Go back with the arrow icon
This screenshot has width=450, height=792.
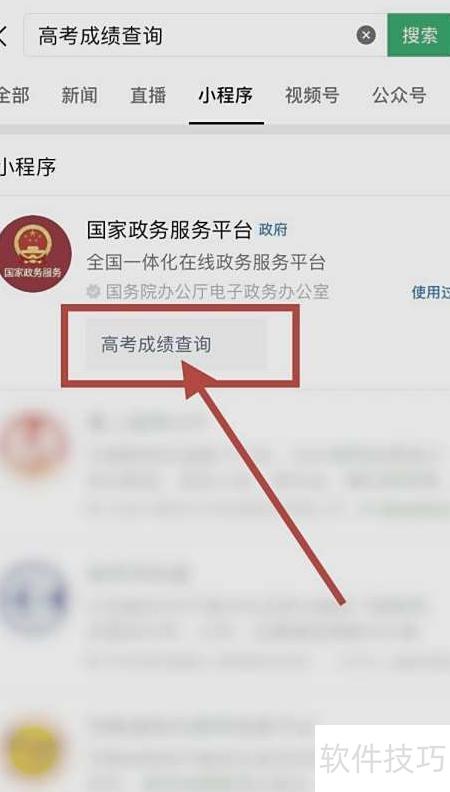point(3,36)
